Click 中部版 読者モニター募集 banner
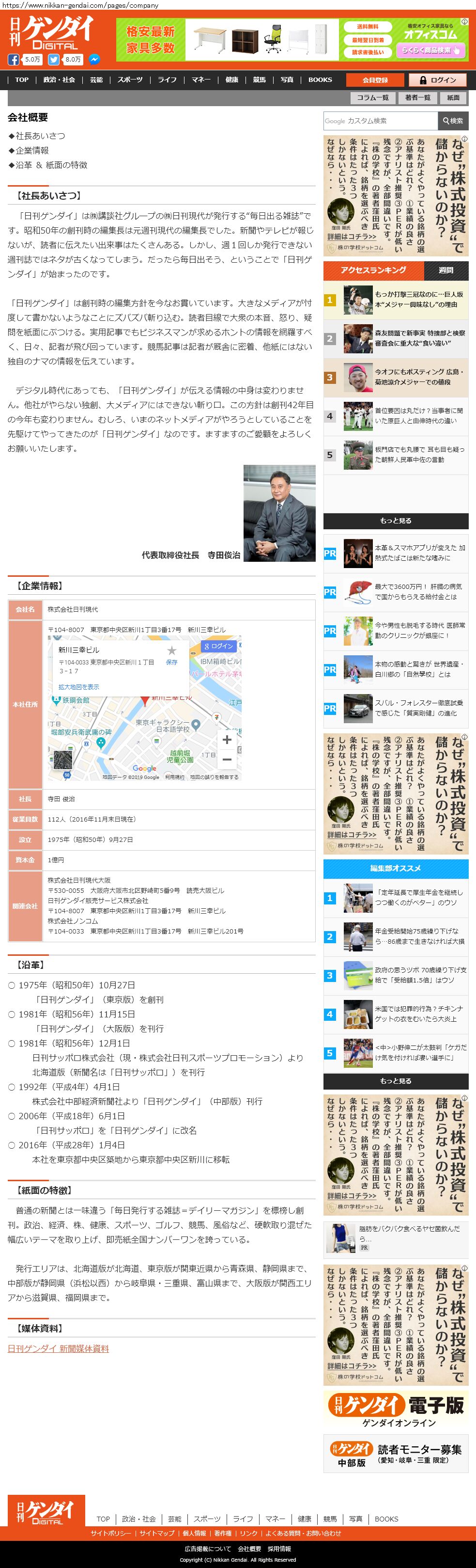The width and height of the screenshot is (476, 1568). coord(396,1455)
